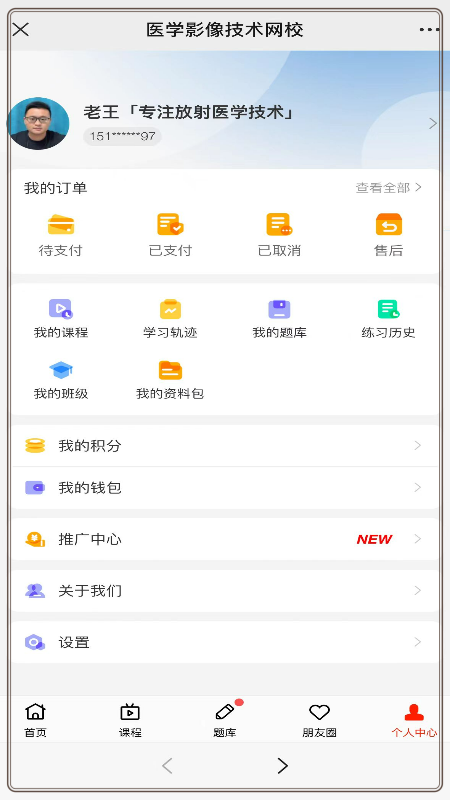
Task: Switch to the 首页 home tab
Action: coord(35,720)
